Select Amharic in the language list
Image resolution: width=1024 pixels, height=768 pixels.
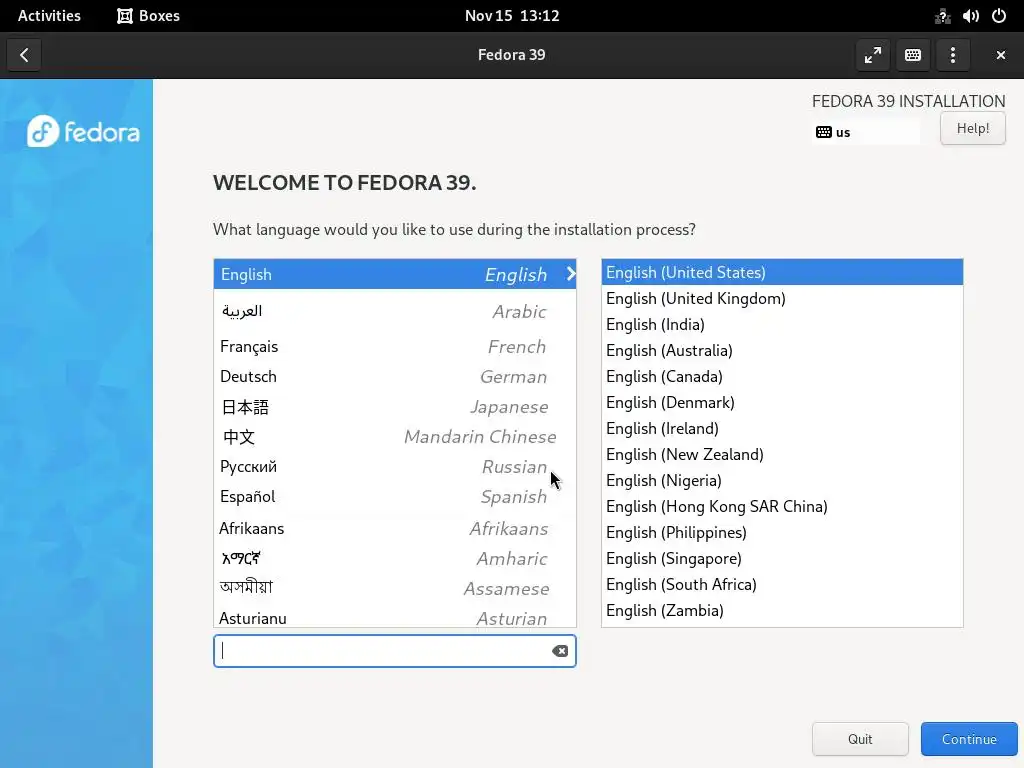pos(394,558)
